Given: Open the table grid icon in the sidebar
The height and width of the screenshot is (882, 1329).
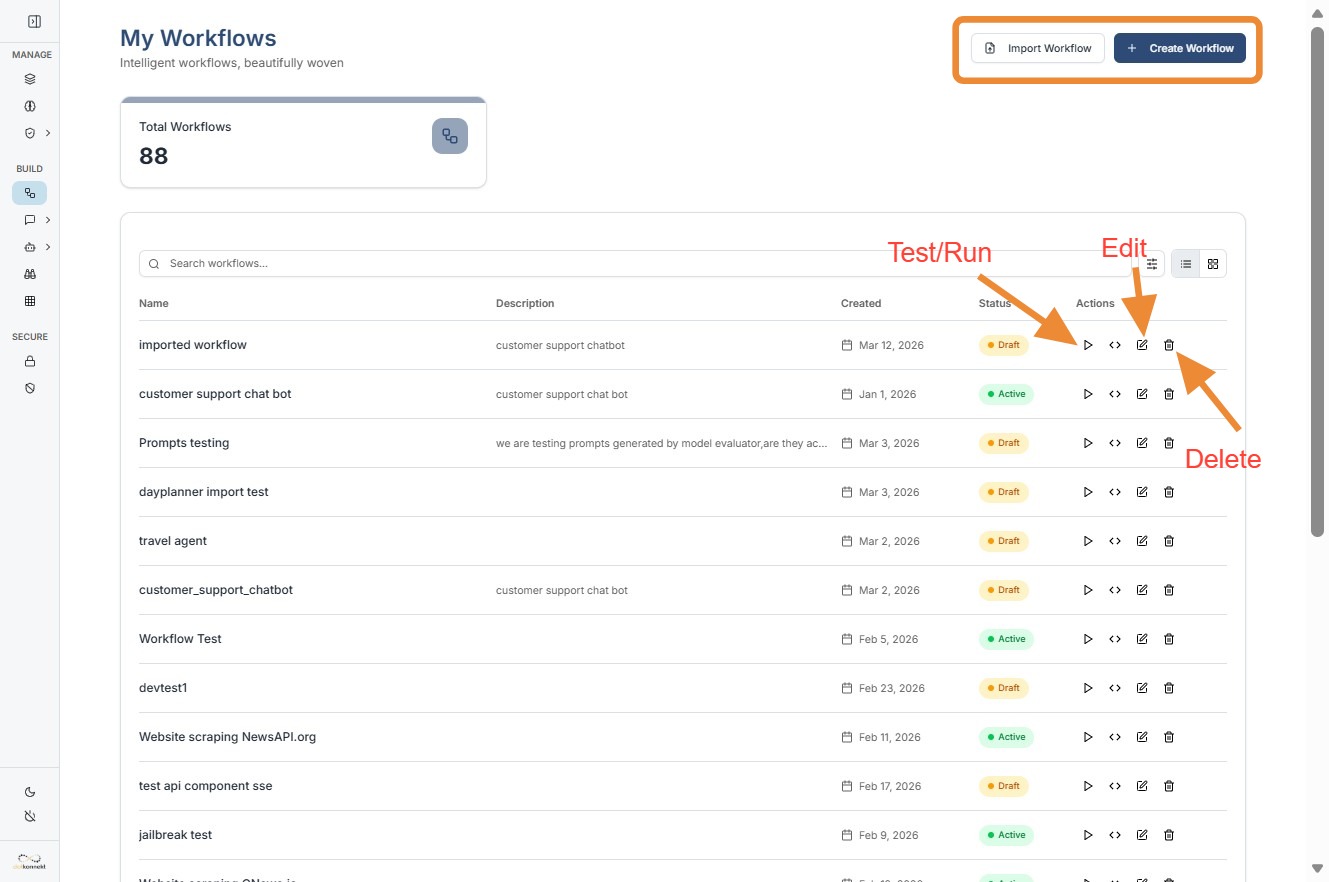Looking at the screenshot, I should tap(30, 301).
